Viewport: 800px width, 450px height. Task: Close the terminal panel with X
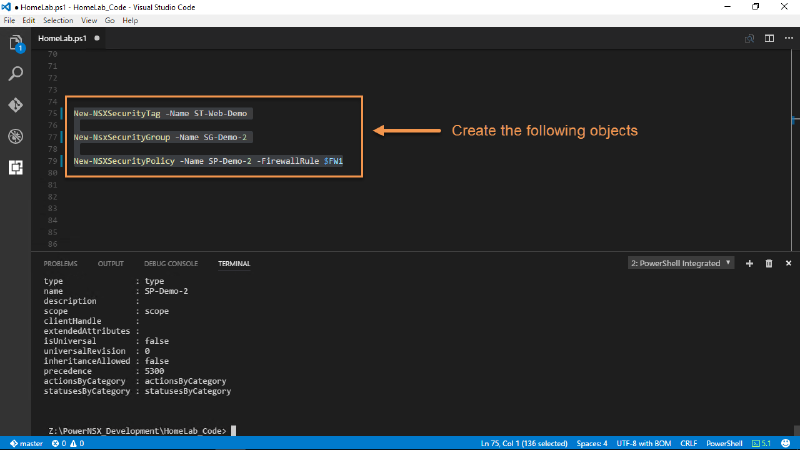pyautogui.click(x=788, y=263)
